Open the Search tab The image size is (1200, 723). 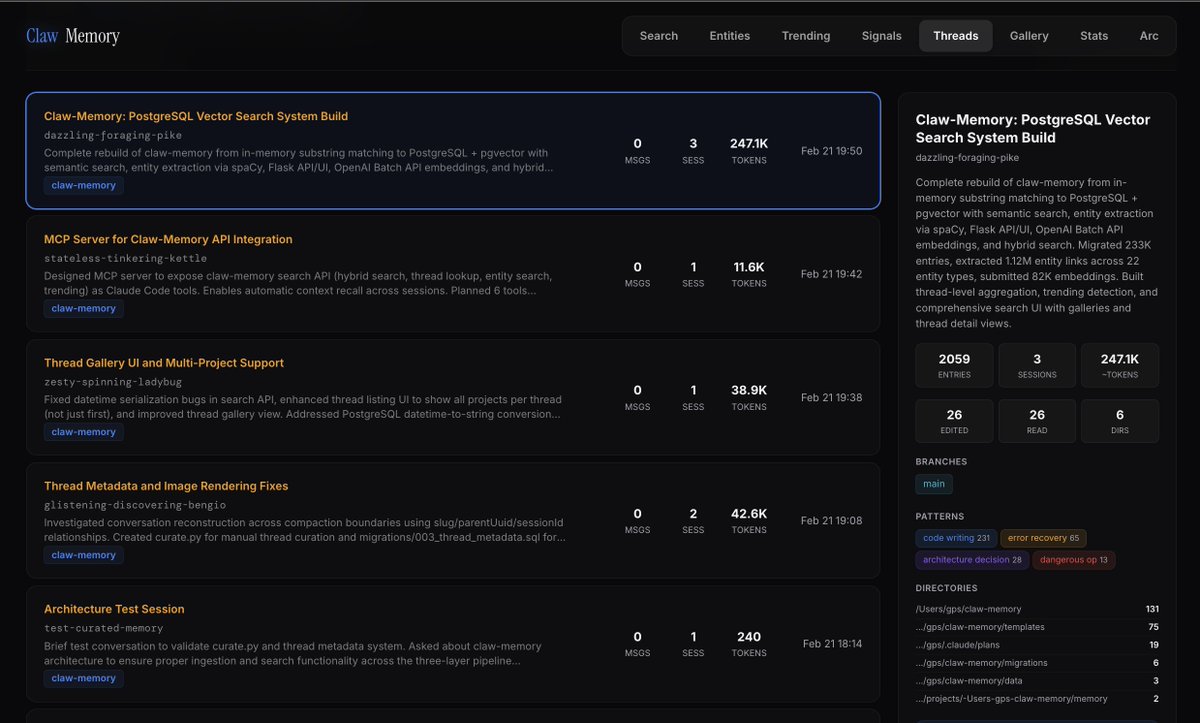pos(659,36)
